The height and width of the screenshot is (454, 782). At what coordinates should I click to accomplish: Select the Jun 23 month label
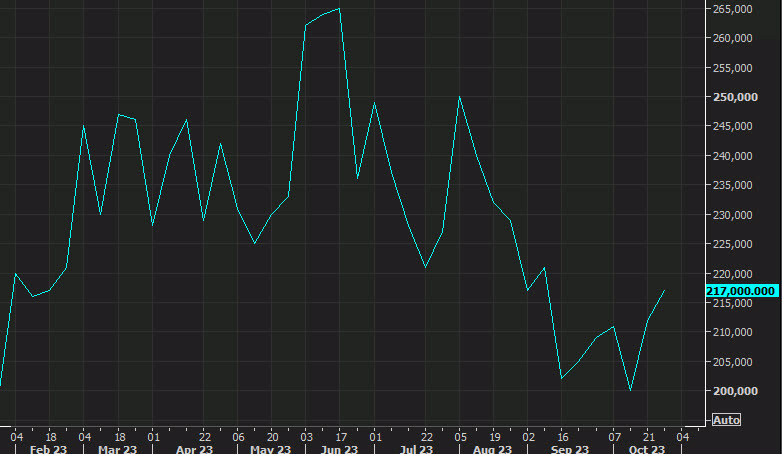click(339, 449)
